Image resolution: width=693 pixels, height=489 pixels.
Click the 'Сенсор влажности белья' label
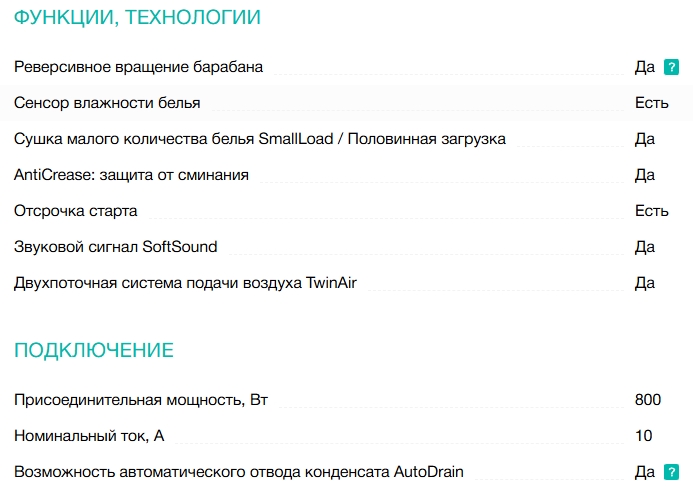point(107,103)
